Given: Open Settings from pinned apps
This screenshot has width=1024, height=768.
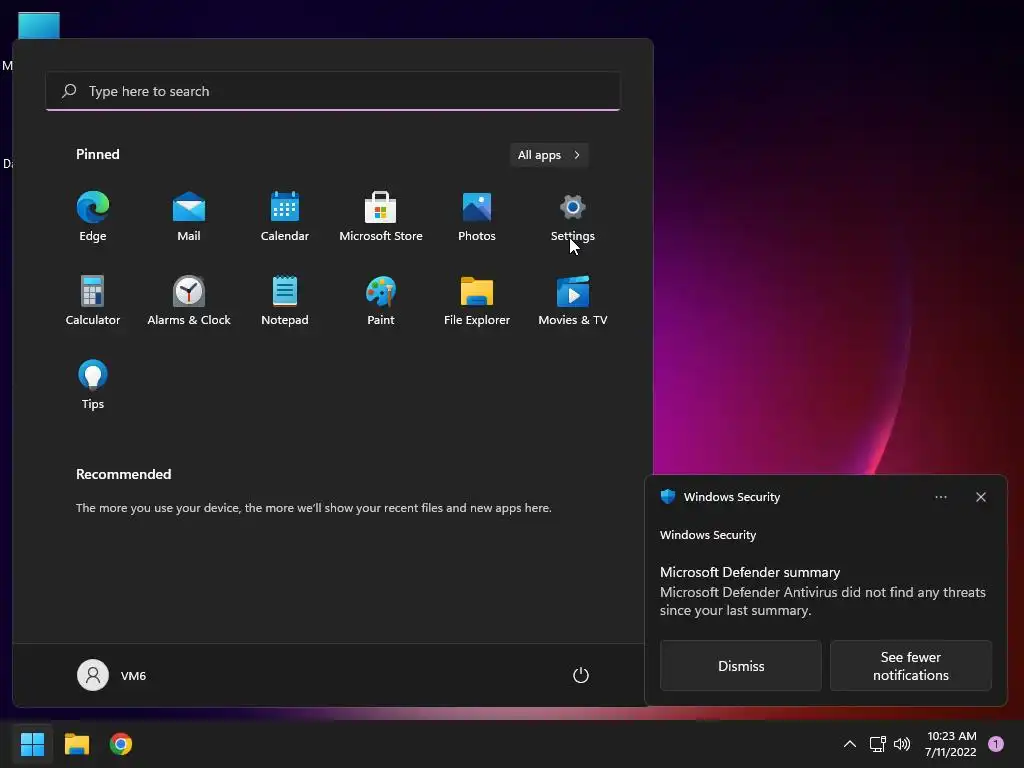Looking at the screenshot, I should pyautogui.click(x=573, y=217).
